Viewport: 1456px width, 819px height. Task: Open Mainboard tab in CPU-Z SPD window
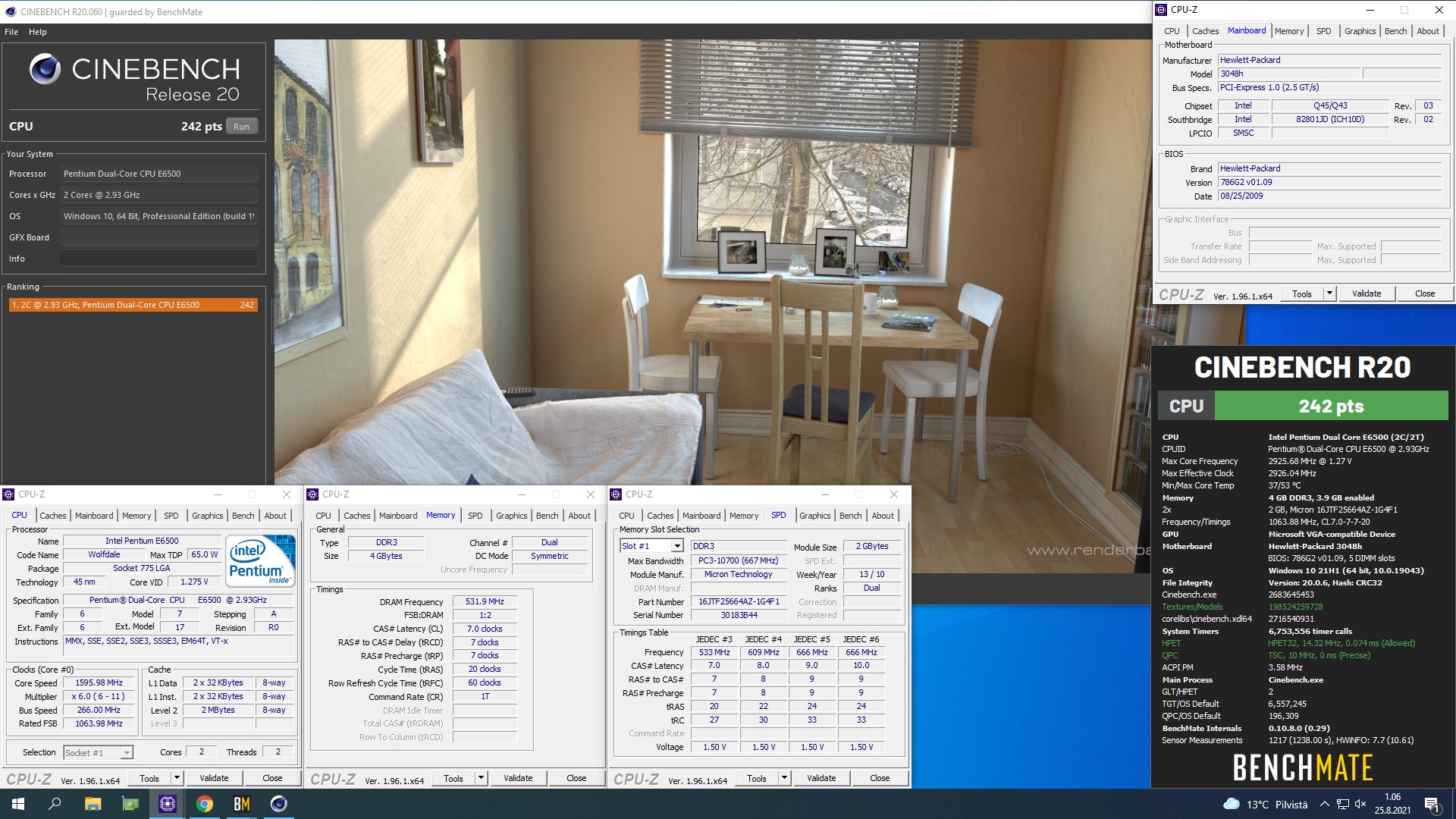(701, 516)
